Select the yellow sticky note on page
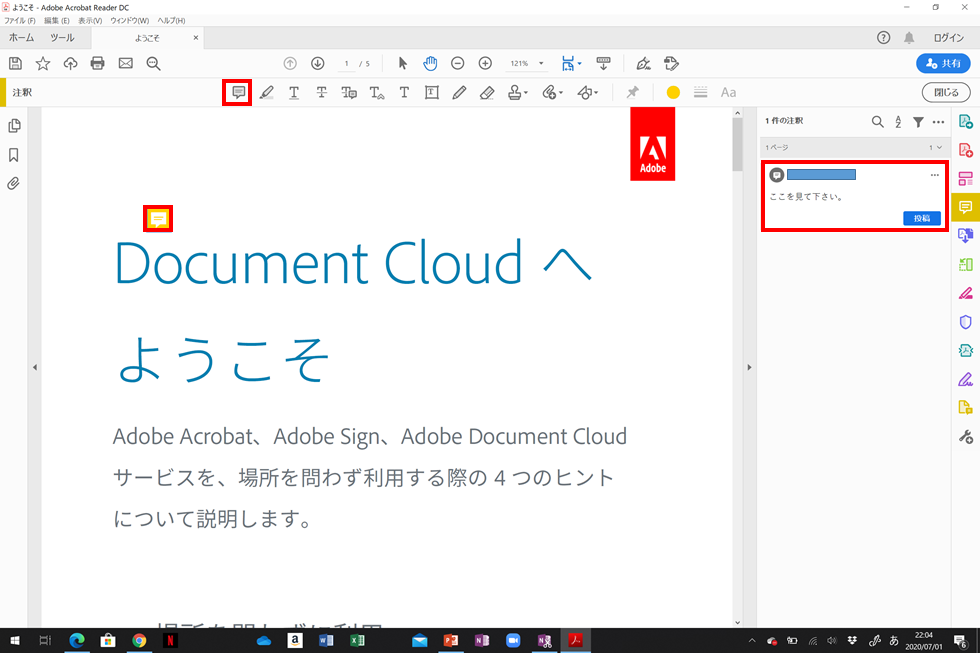The width and height of the screenshot is (980, 653). (x=158, y=219)
